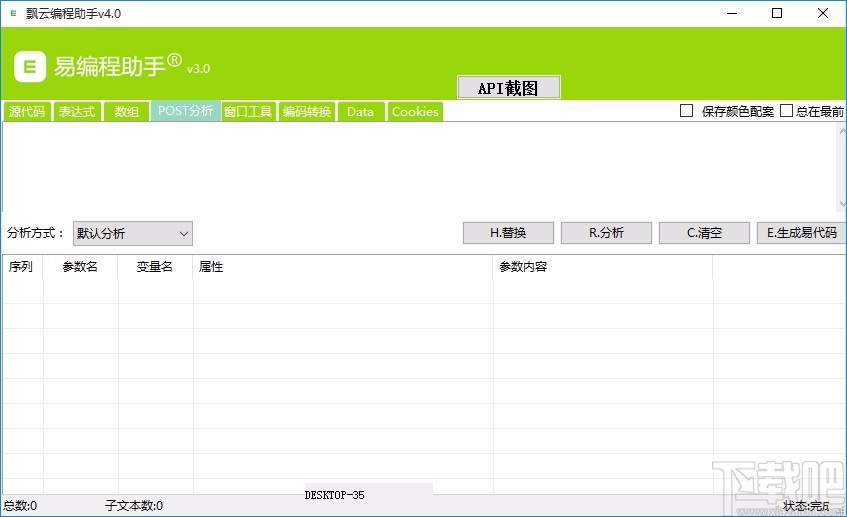Open the POST分析 tab
This screenshot has width=847, height=517.
coord(185,111)
